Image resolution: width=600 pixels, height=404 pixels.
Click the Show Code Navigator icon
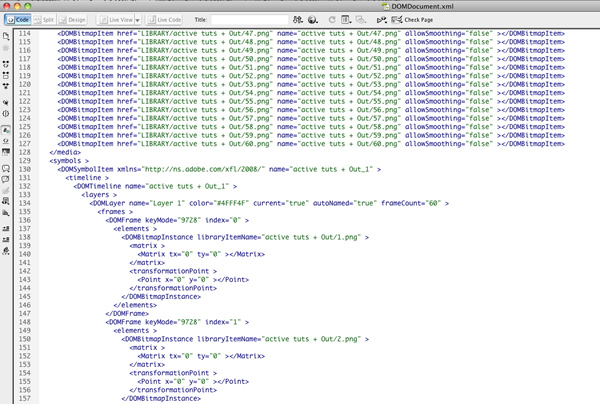(x=6, y=48)
